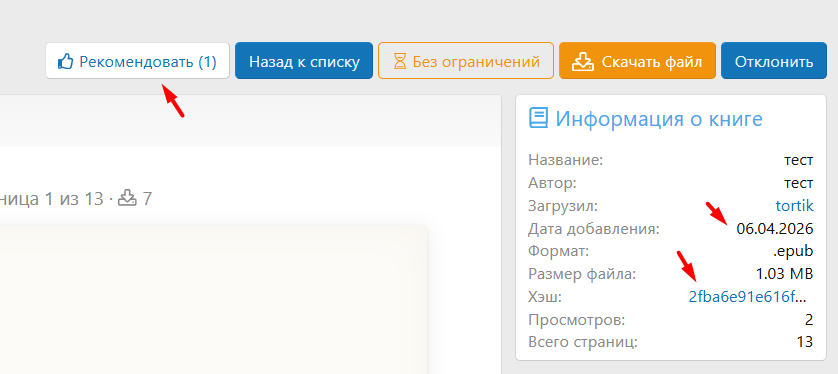838x374 pixels.
Task: Click the date 06.04.2026
Action: [775, 229]
